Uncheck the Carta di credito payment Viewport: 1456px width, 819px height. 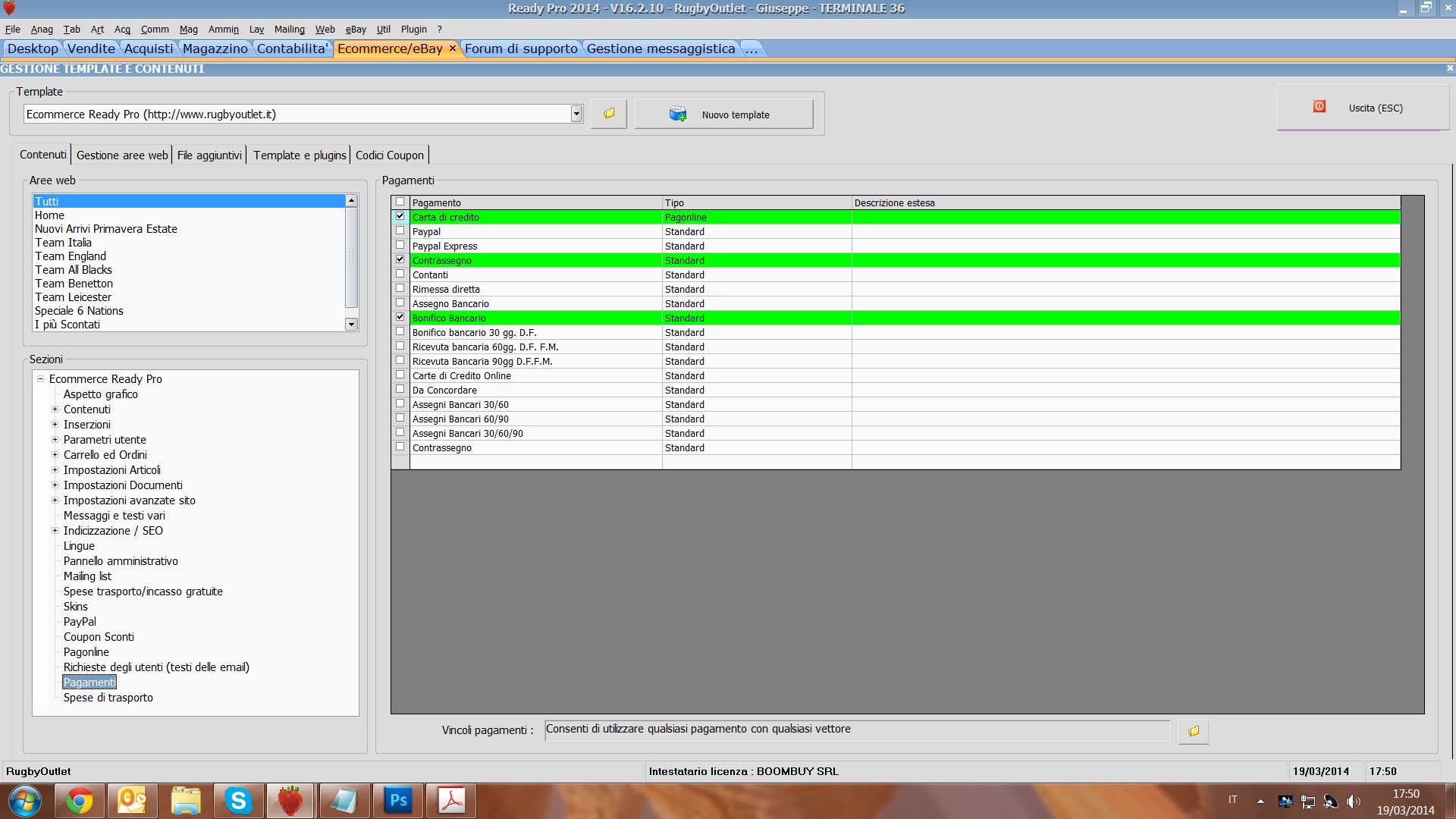click(x=400, y=216)
